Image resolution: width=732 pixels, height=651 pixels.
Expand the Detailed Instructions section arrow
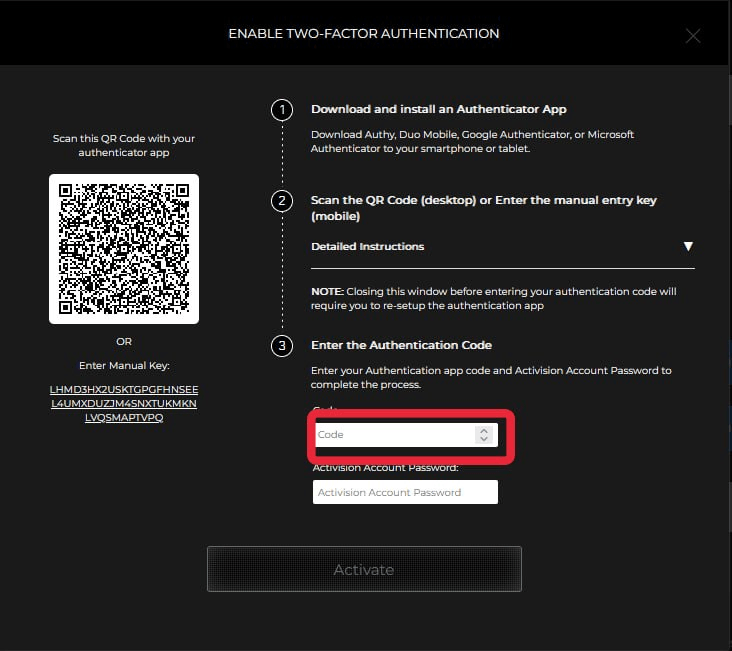click(x=688, y=246)
